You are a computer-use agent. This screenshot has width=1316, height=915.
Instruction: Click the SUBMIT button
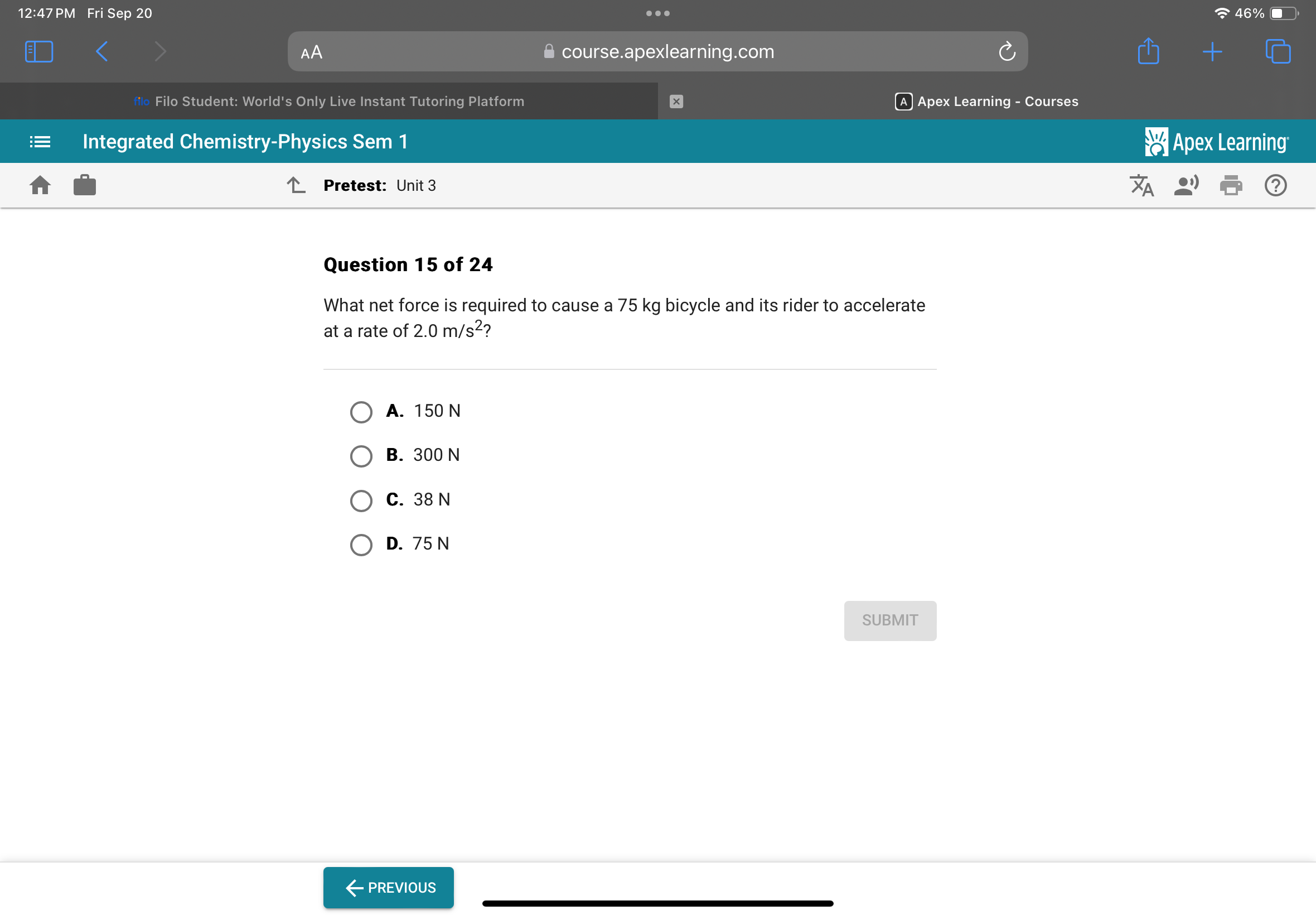[x=889, y=619]
